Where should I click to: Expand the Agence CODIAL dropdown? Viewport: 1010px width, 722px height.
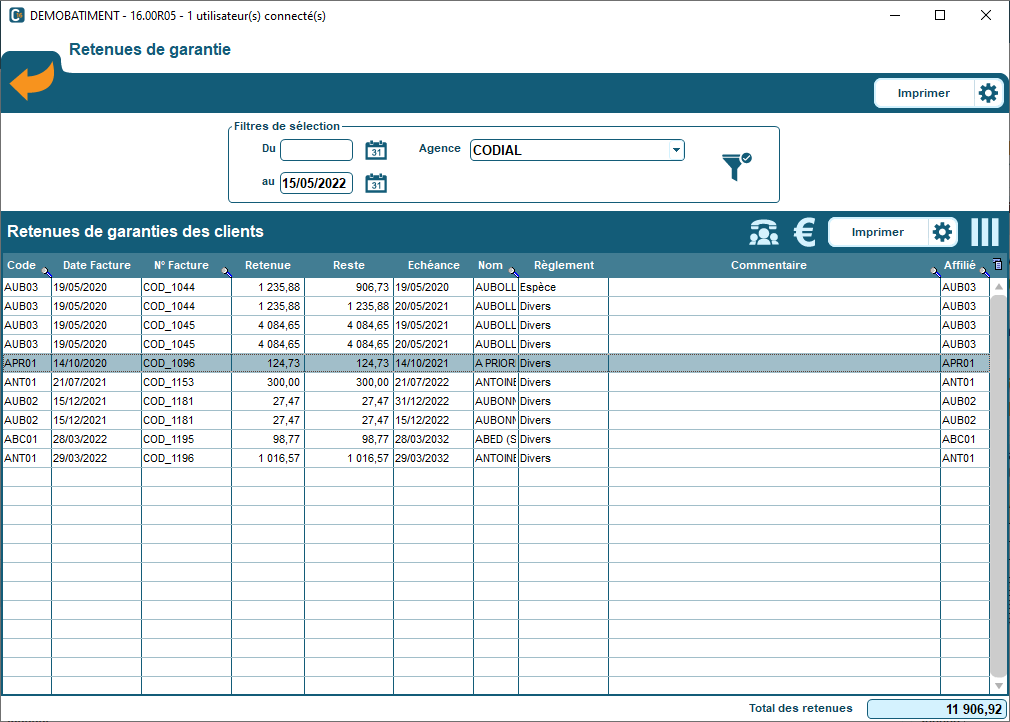676,150
